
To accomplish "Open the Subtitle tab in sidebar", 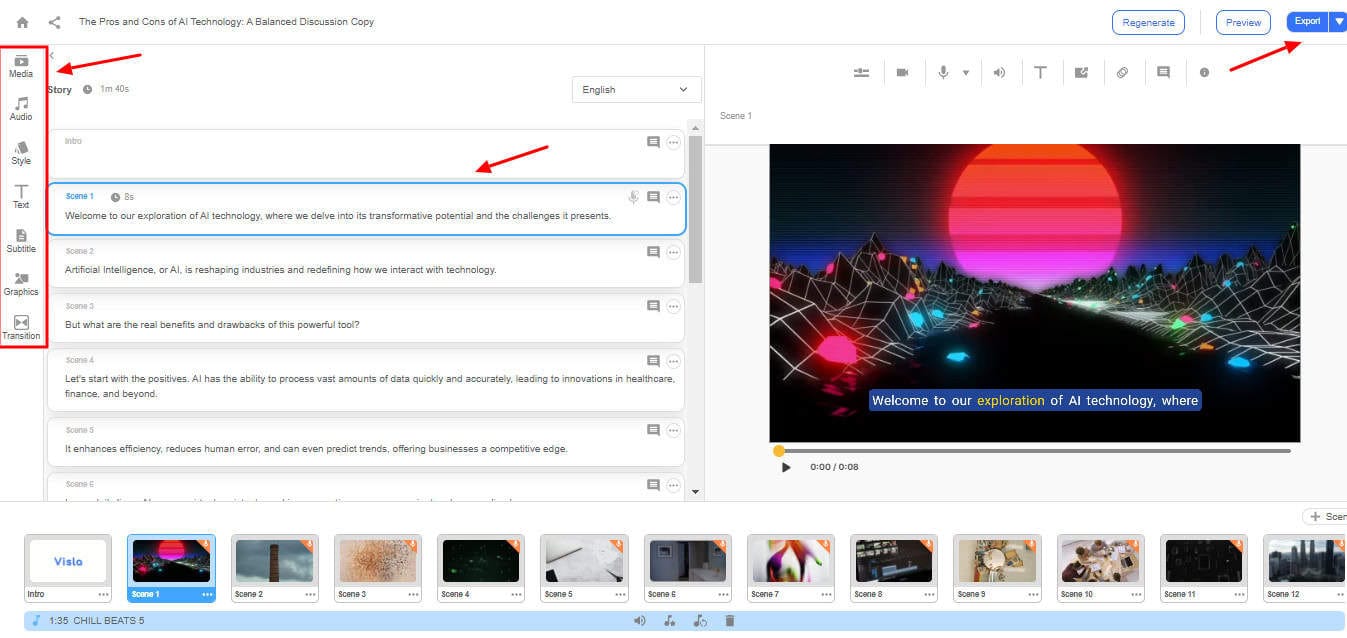I will [x=21, y=241].
